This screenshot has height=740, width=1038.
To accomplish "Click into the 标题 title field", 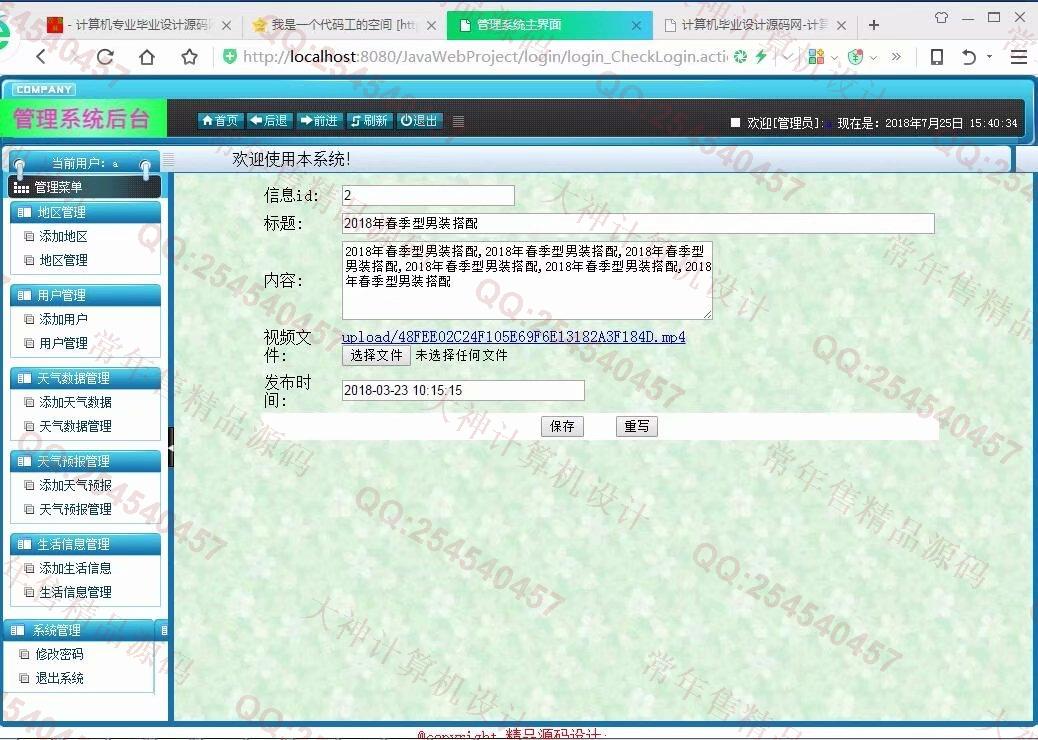I will (x=638, y=223).
